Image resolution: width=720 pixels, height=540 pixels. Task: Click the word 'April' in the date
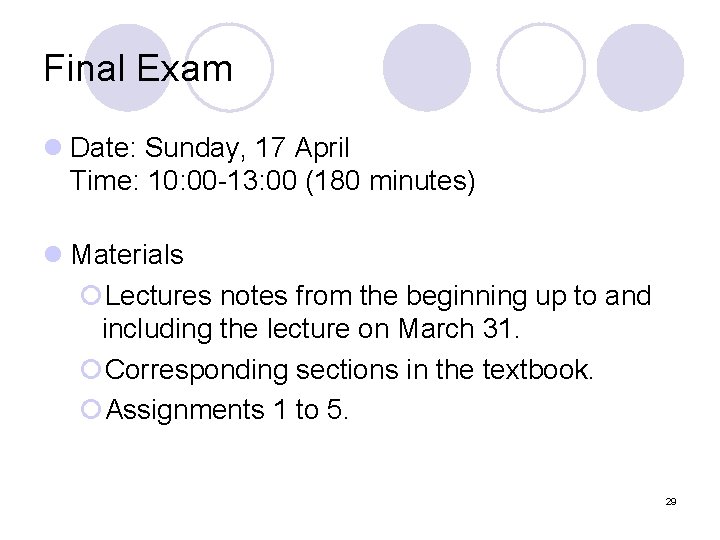tap(322, 149)
